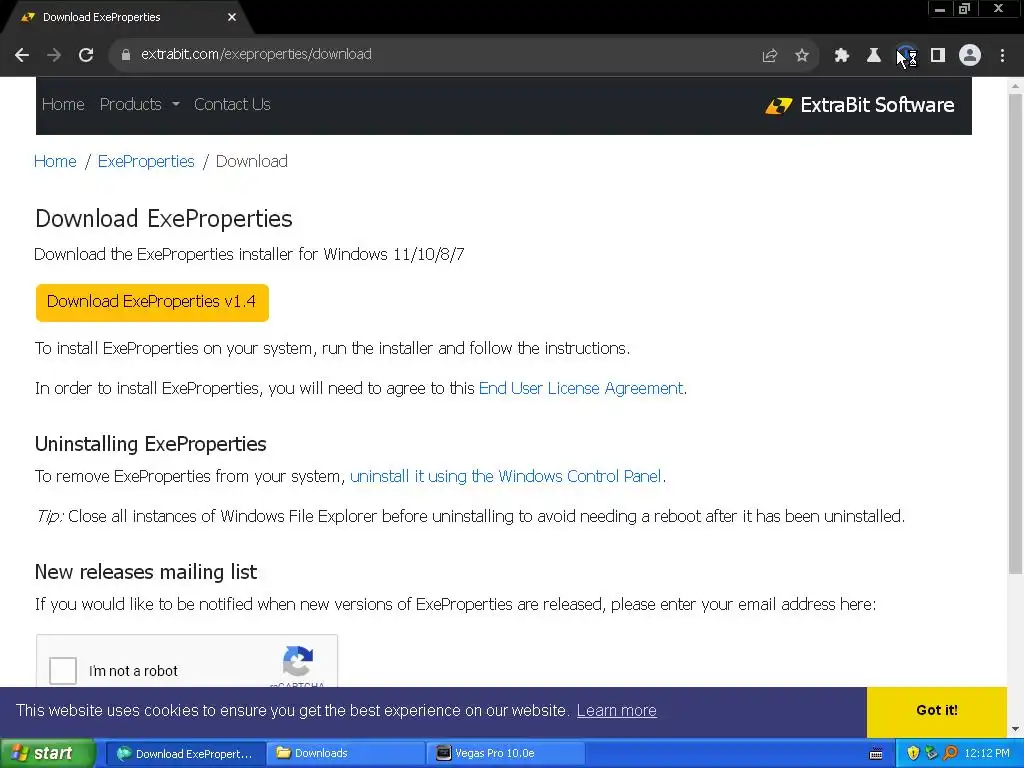This screenshot has width=1024, height=768.
Task: Open Home in the site navigation
Action: tap(63, 104)
